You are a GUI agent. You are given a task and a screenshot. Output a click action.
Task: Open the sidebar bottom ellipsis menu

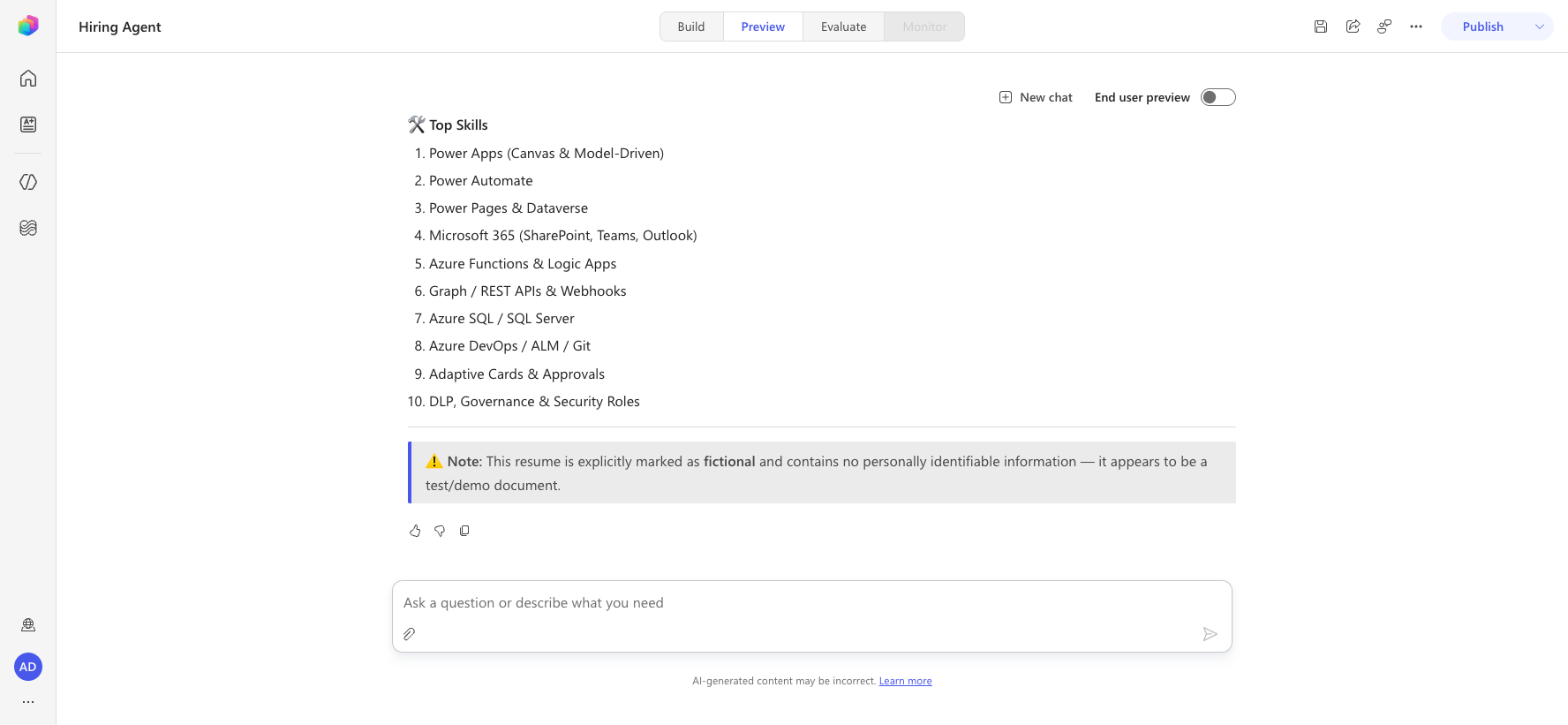[28, 702]
